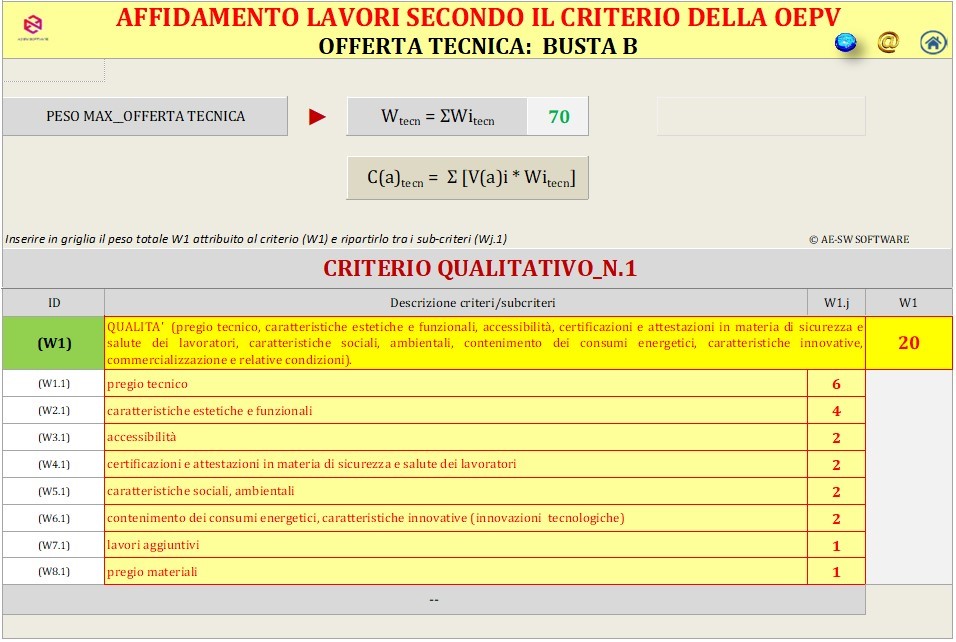
Task: Select the accessibilità sub-criterion description cell
Action: [455, 438]
